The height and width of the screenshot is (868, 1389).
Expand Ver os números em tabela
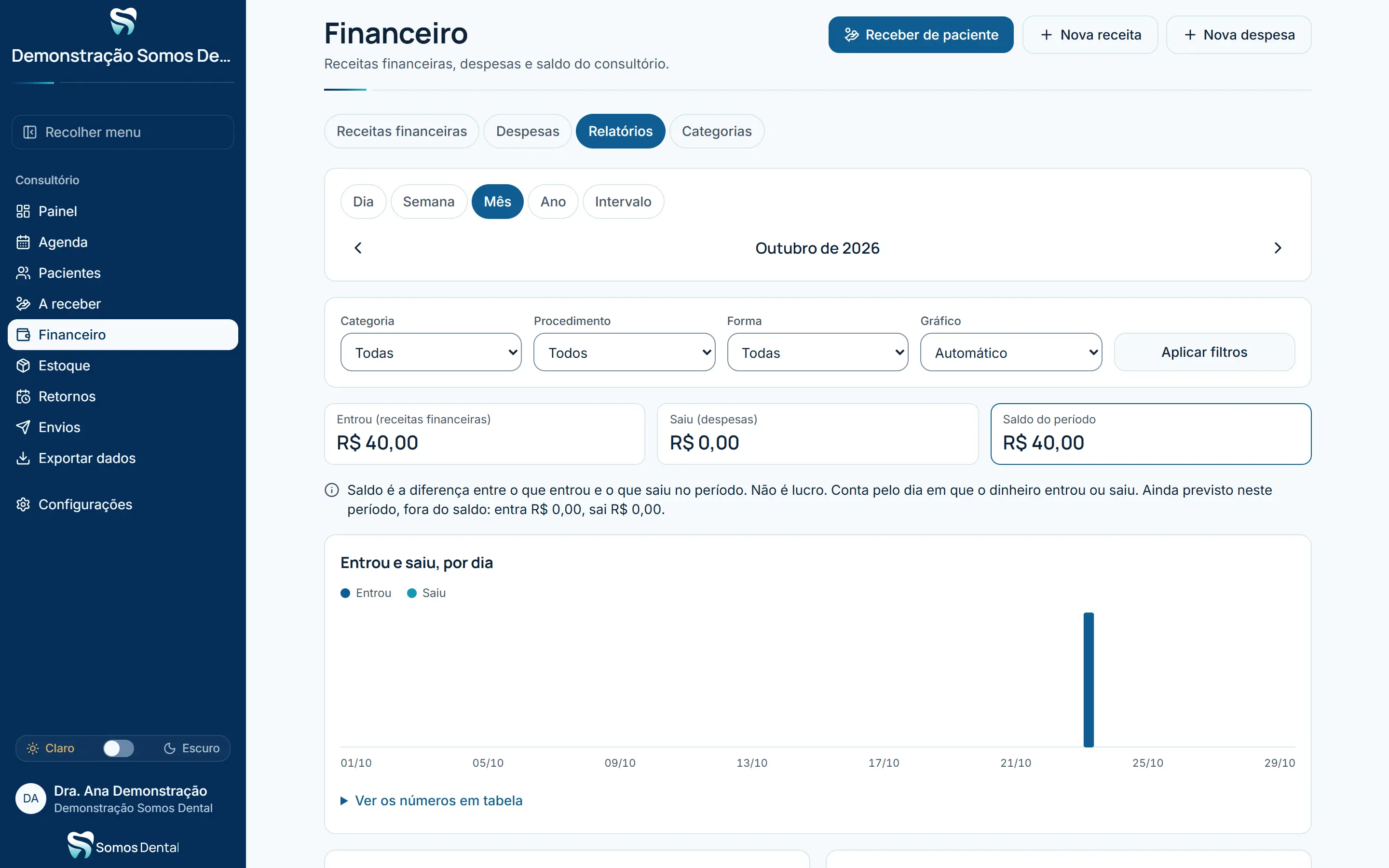pos(432,800)
